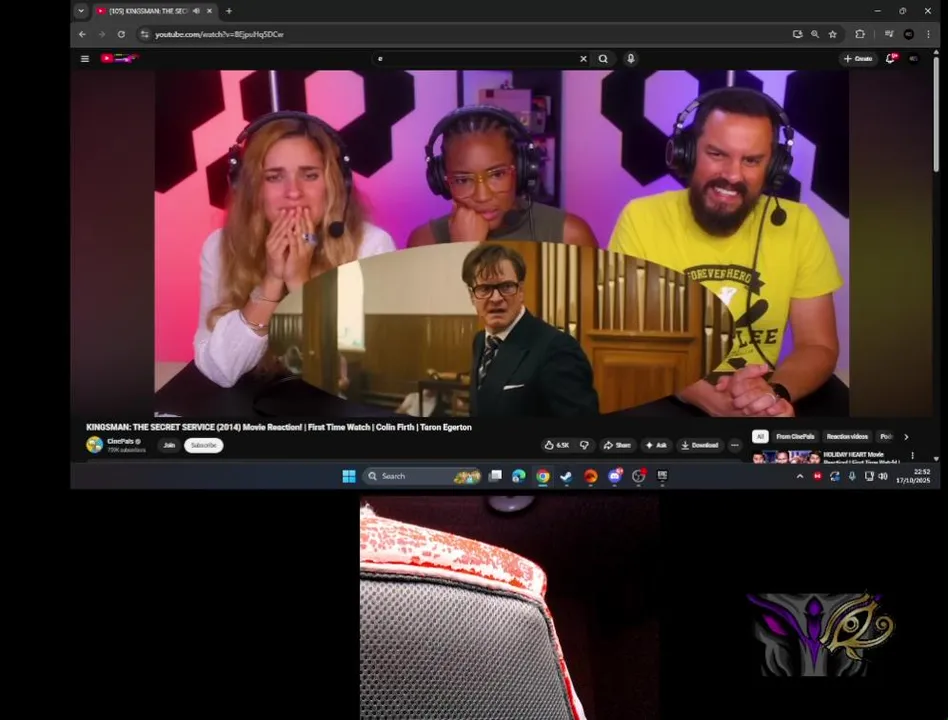This screenshot has width=948, height=720.
Task: Open YouTube notifications bell
Action: pos(890,59)
